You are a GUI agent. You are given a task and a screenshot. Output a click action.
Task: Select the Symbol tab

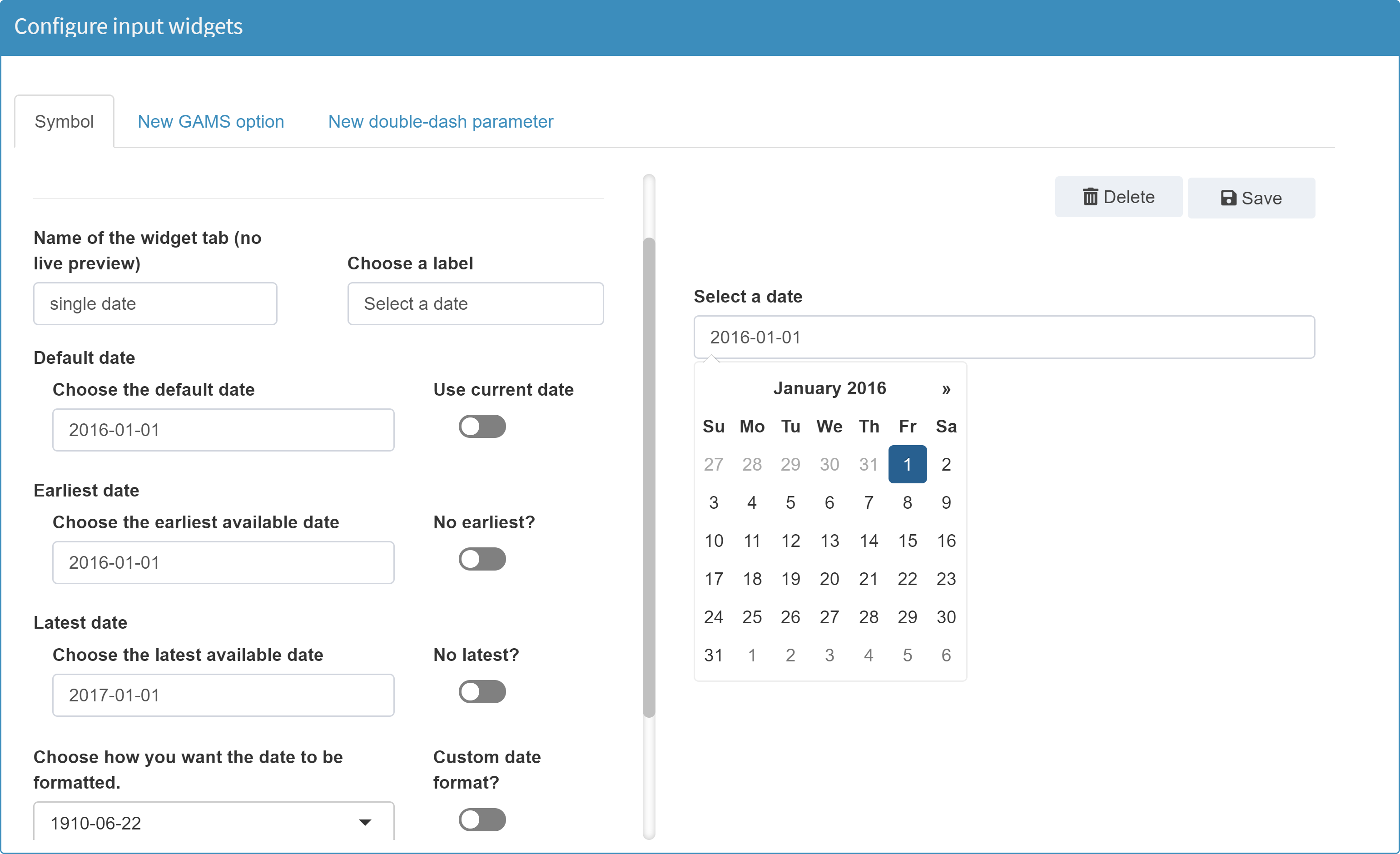(x=64, y=121)
